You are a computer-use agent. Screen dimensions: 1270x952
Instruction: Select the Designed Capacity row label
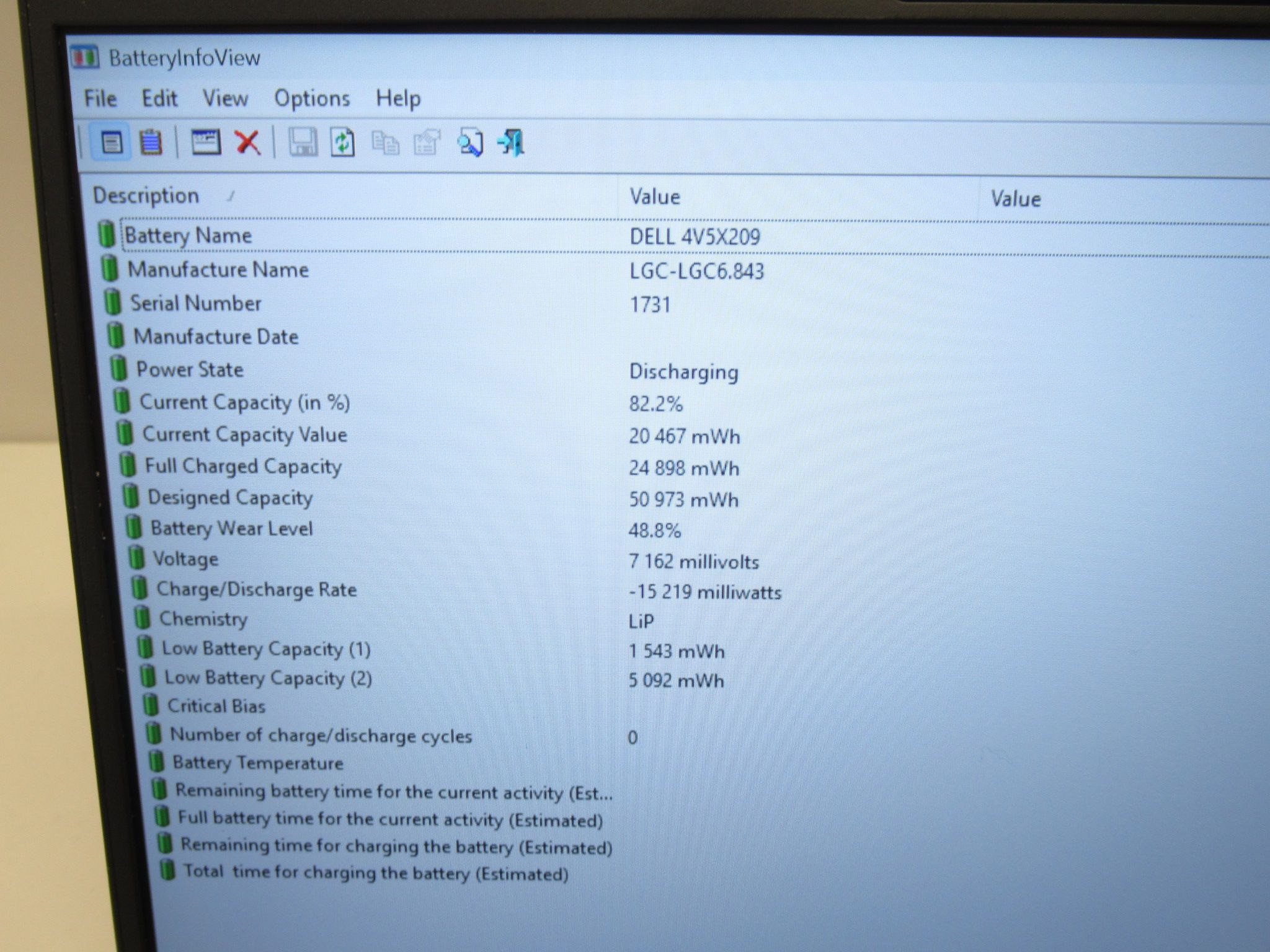coord(230,498)
